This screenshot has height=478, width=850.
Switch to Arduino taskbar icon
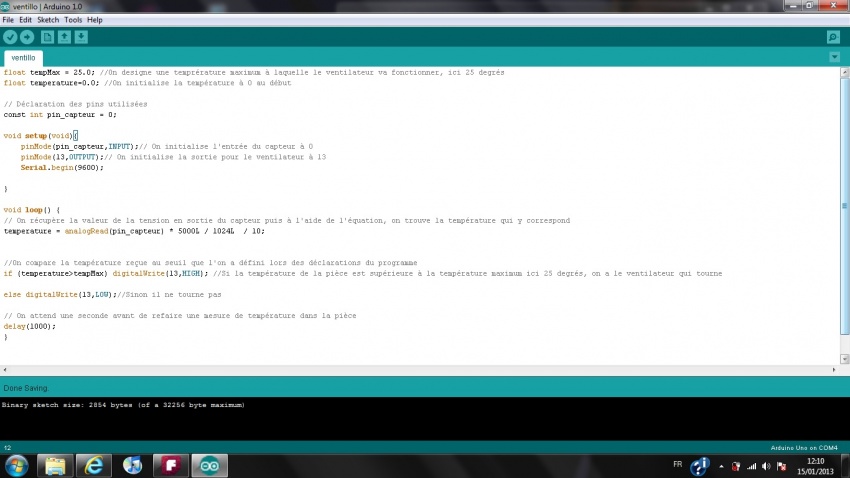coord(210,466)
